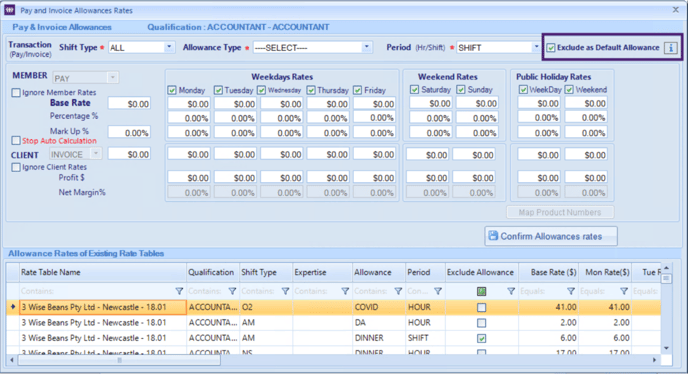Click the info icon beside Exclude as Default Allowance
The height and width of the screenshot is (374, 688).
coord(670,48)
